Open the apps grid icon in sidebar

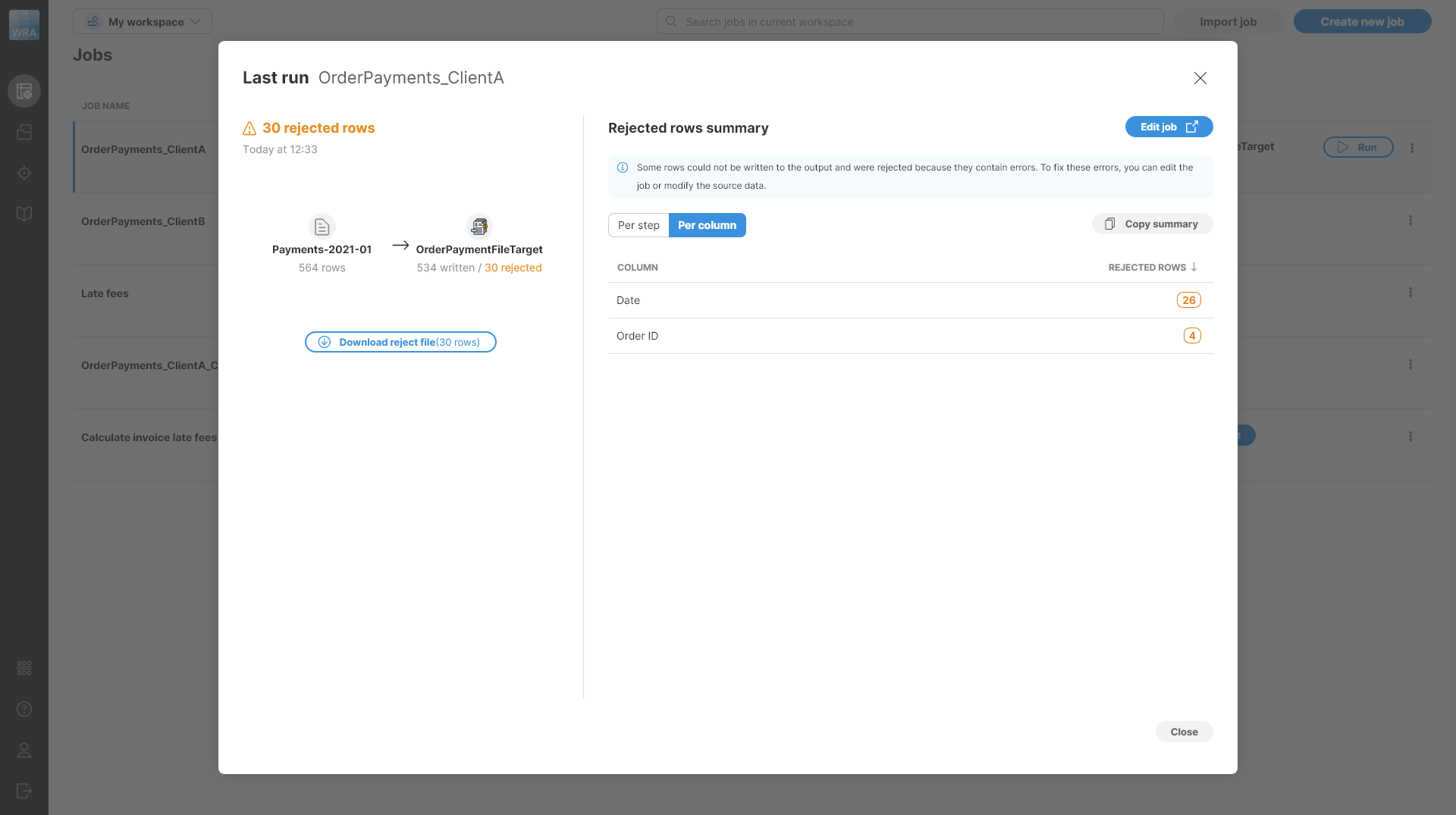[x=24, y=668]
